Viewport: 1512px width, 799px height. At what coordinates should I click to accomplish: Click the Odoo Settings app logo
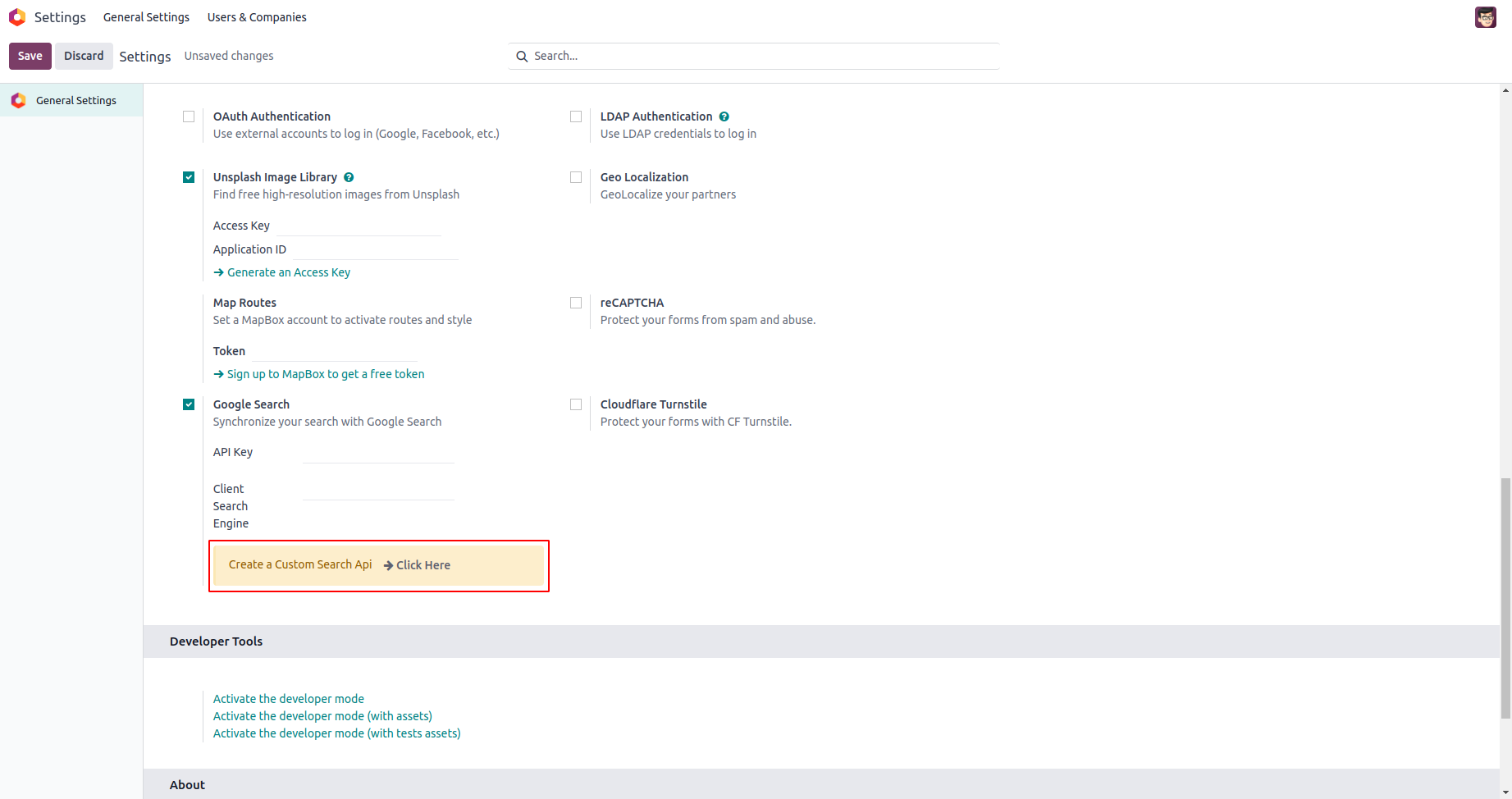coord(17,17)
